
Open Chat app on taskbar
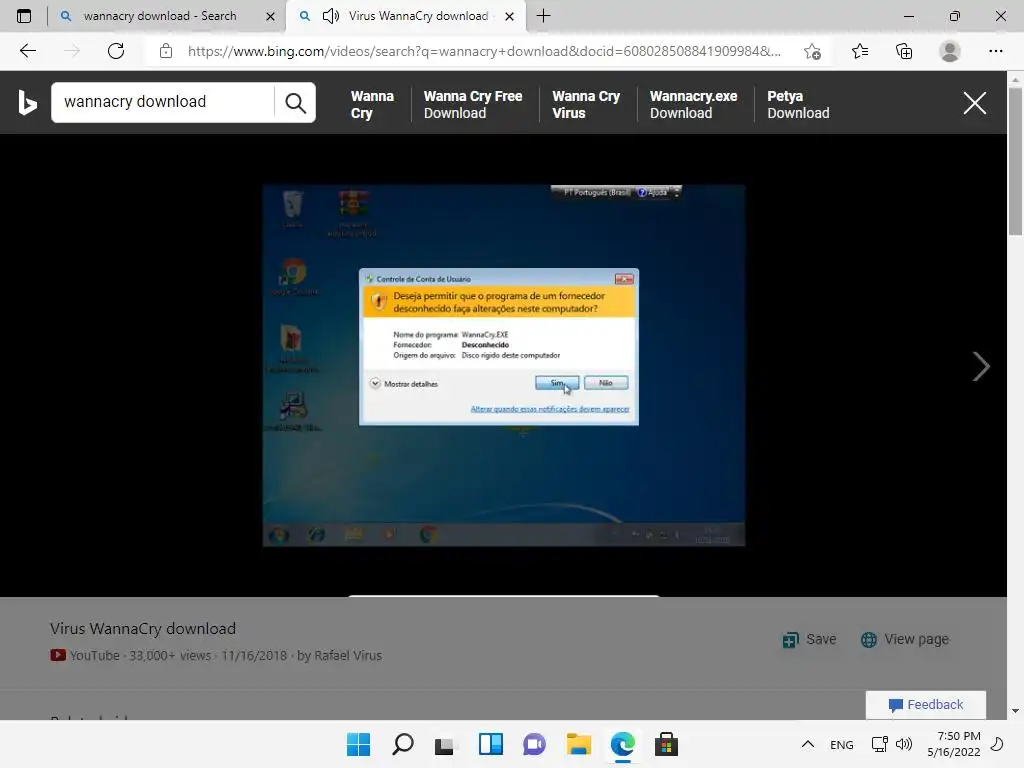pos(534,744)
